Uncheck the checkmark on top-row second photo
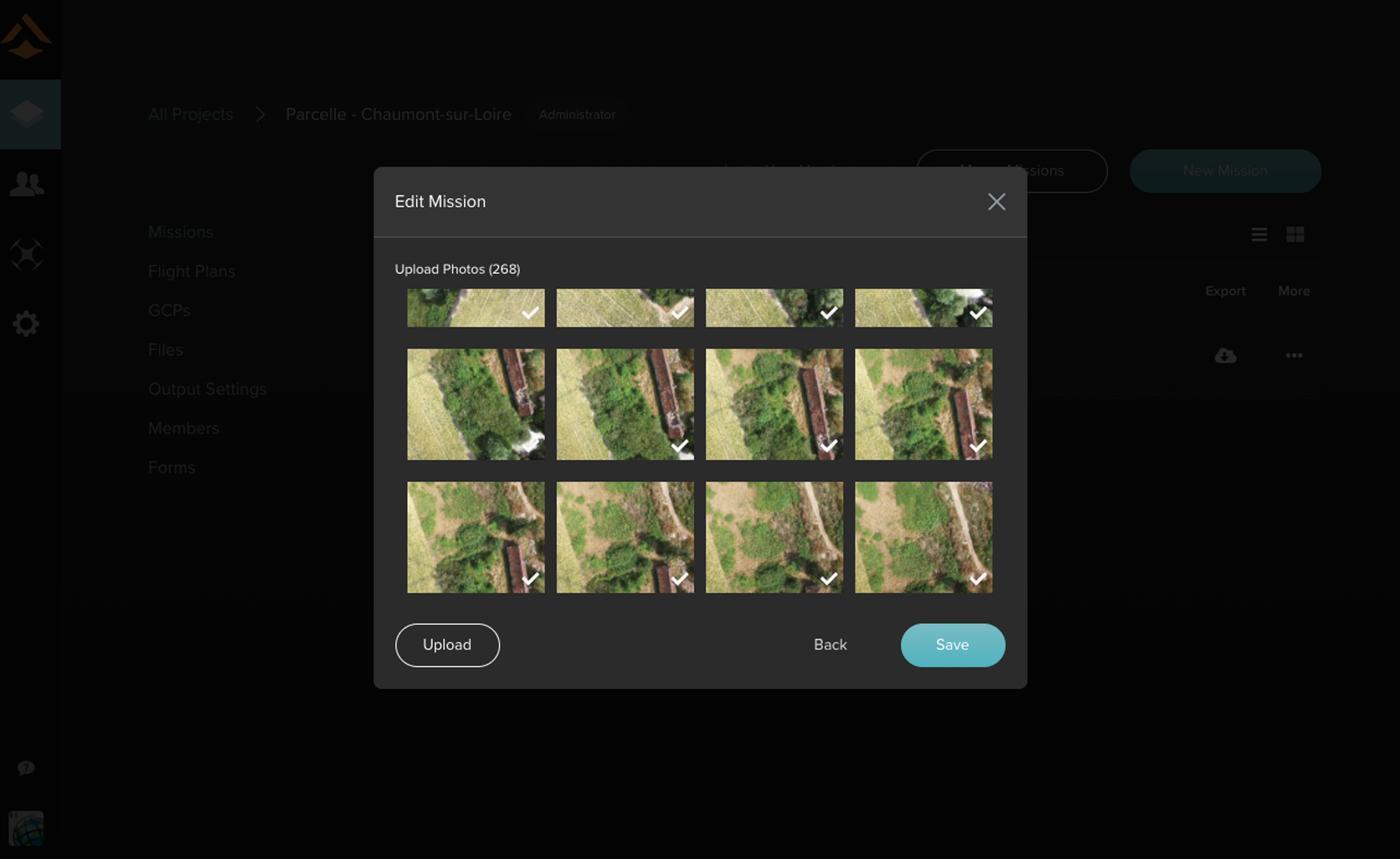The width and height of the screenshot is (1400, 859). (679, 313)
